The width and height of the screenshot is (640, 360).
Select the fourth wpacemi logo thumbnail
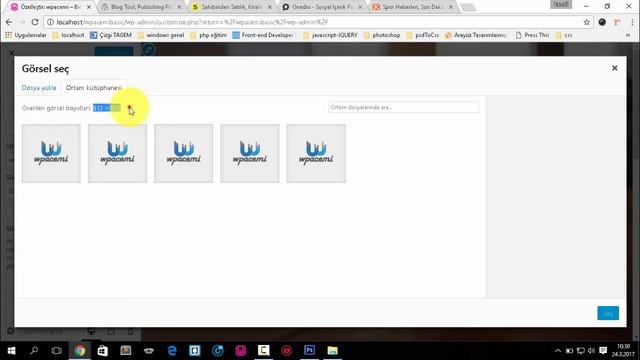pos(250,153)
